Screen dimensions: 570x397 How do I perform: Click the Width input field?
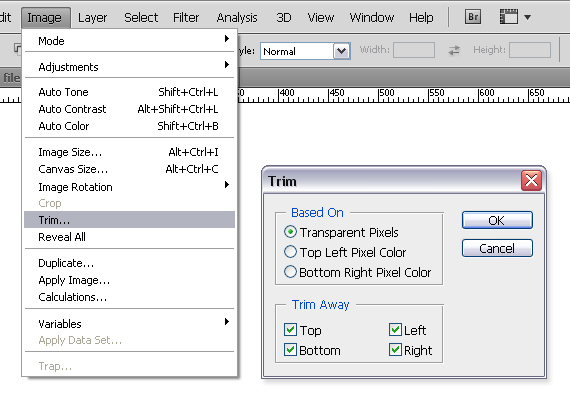(x=414, y=50)
